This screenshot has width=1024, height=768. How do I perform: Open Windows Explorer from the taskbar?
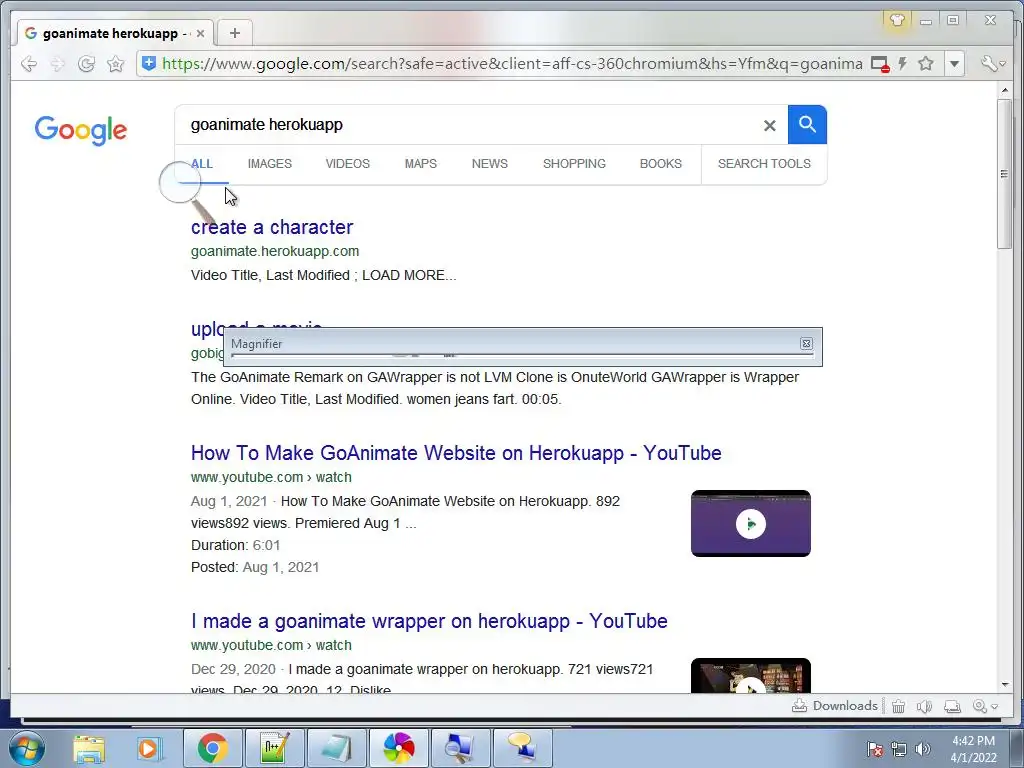pos(89,748)
